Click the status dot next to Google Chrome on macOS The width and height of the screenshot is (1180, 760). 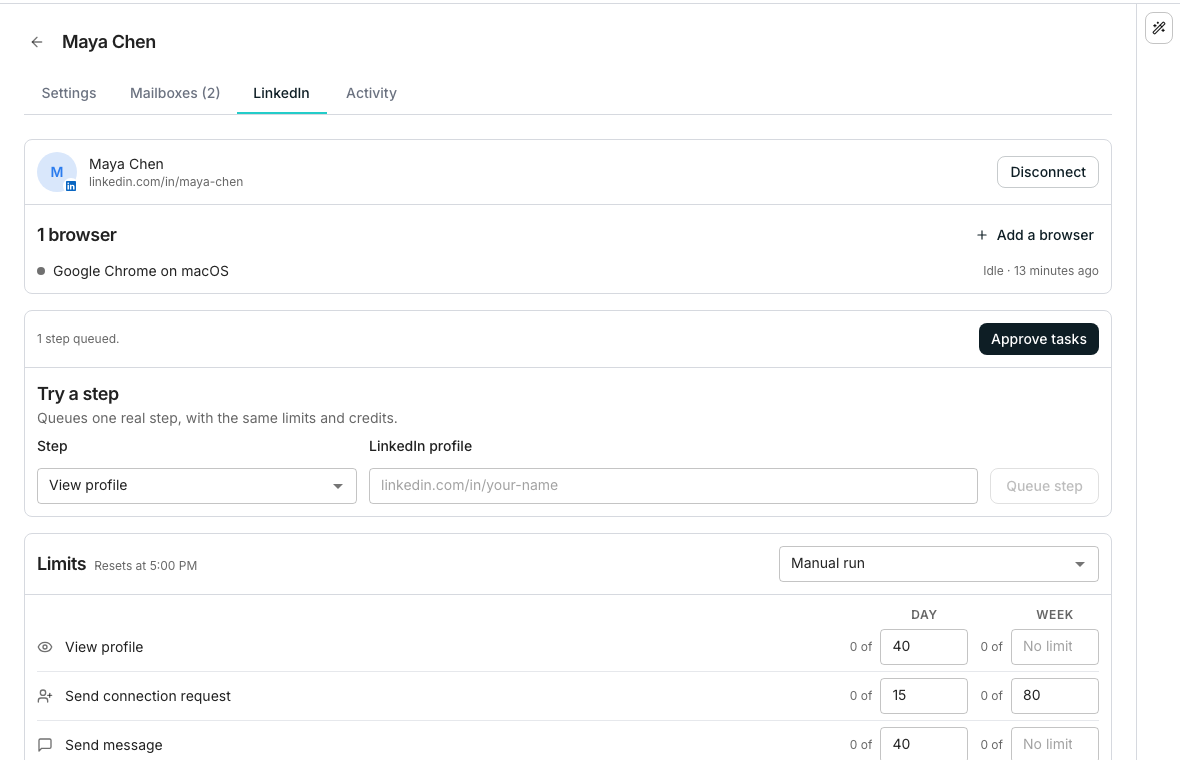point(41,271)
